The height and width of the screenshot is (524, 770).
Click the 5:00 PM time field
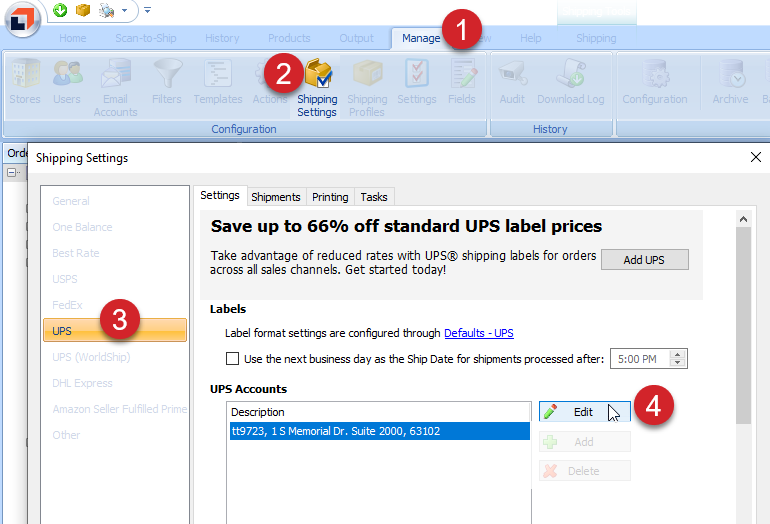639,359
